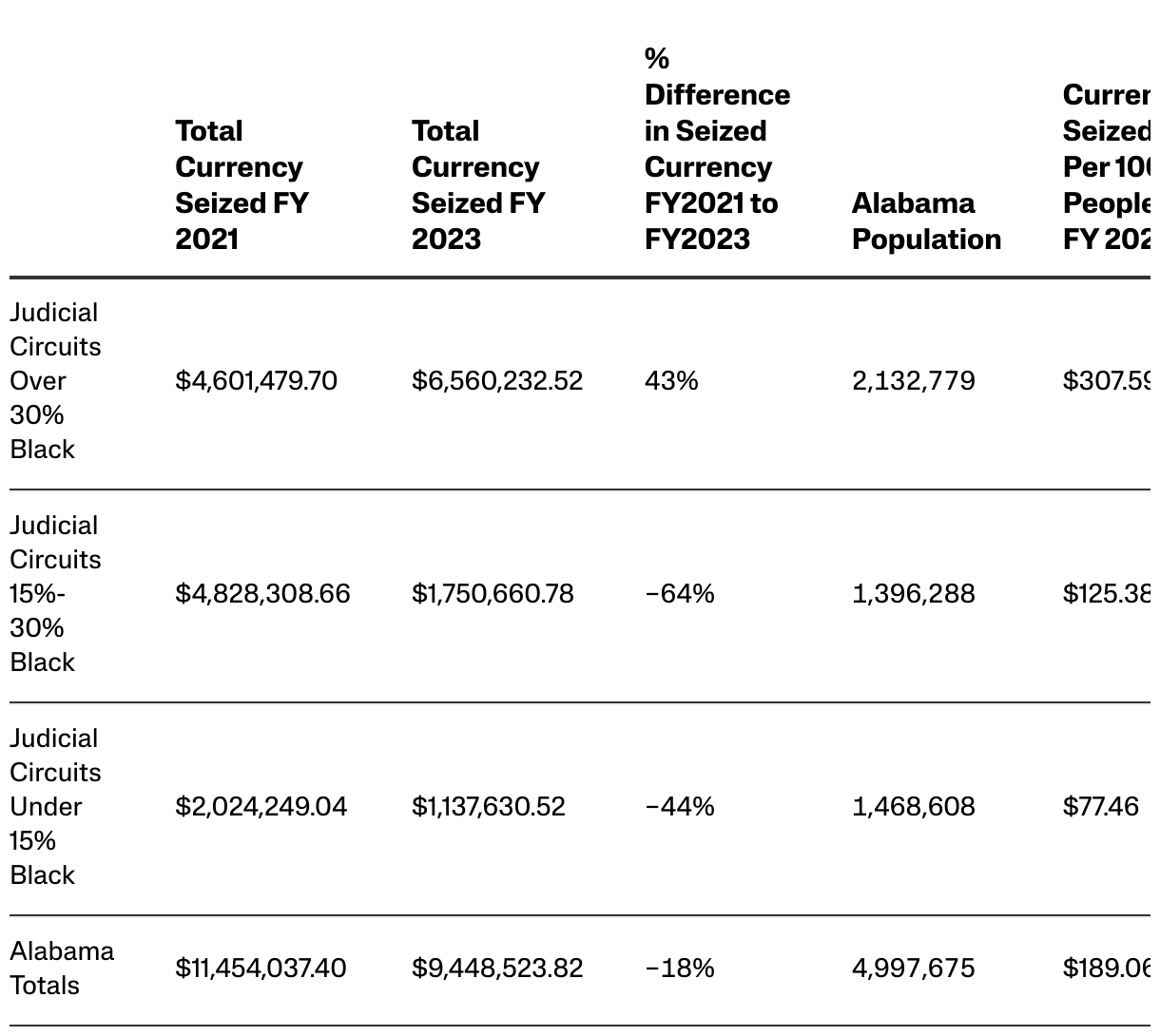Click the "Alabama Population" column header

click(x=925, y=221)
